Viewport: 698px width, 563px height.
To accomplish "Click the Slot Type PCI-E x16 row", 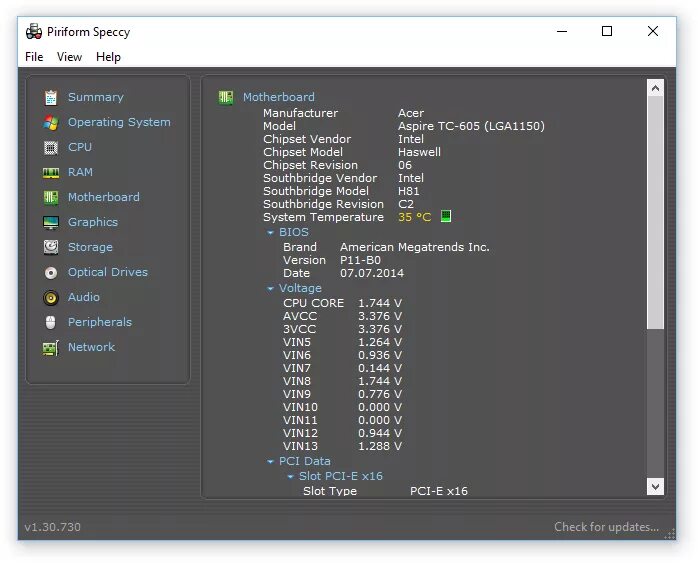I will [386, 491].
